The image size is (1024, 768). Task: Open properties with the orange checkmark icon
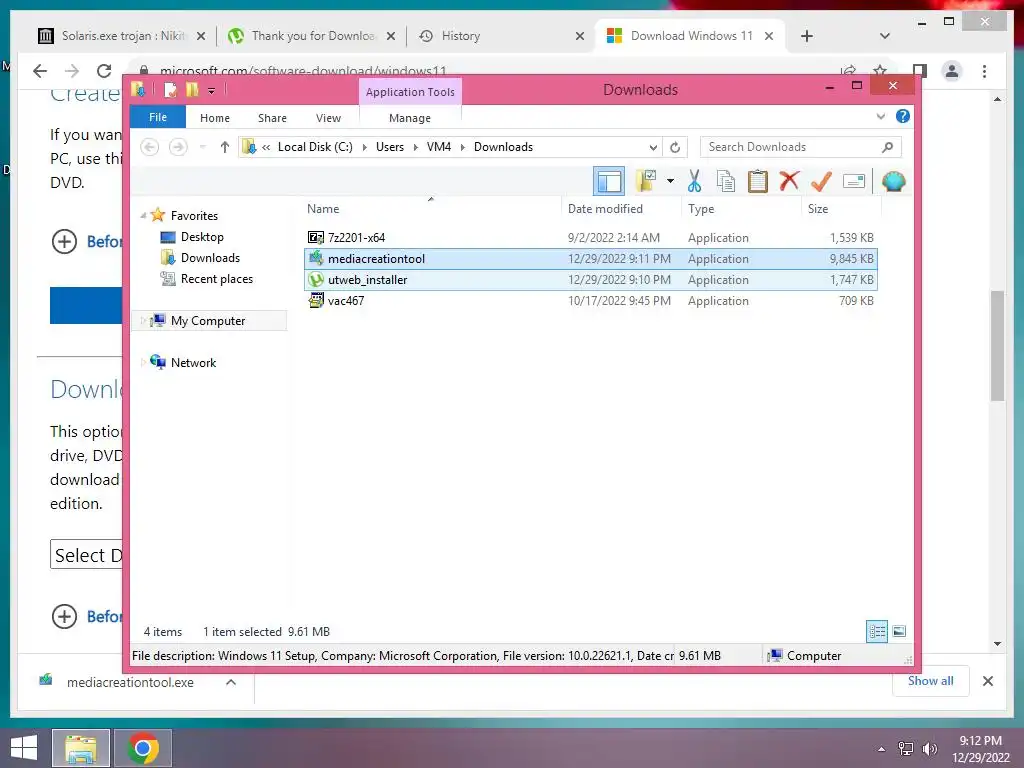click(x=821, y=182)
